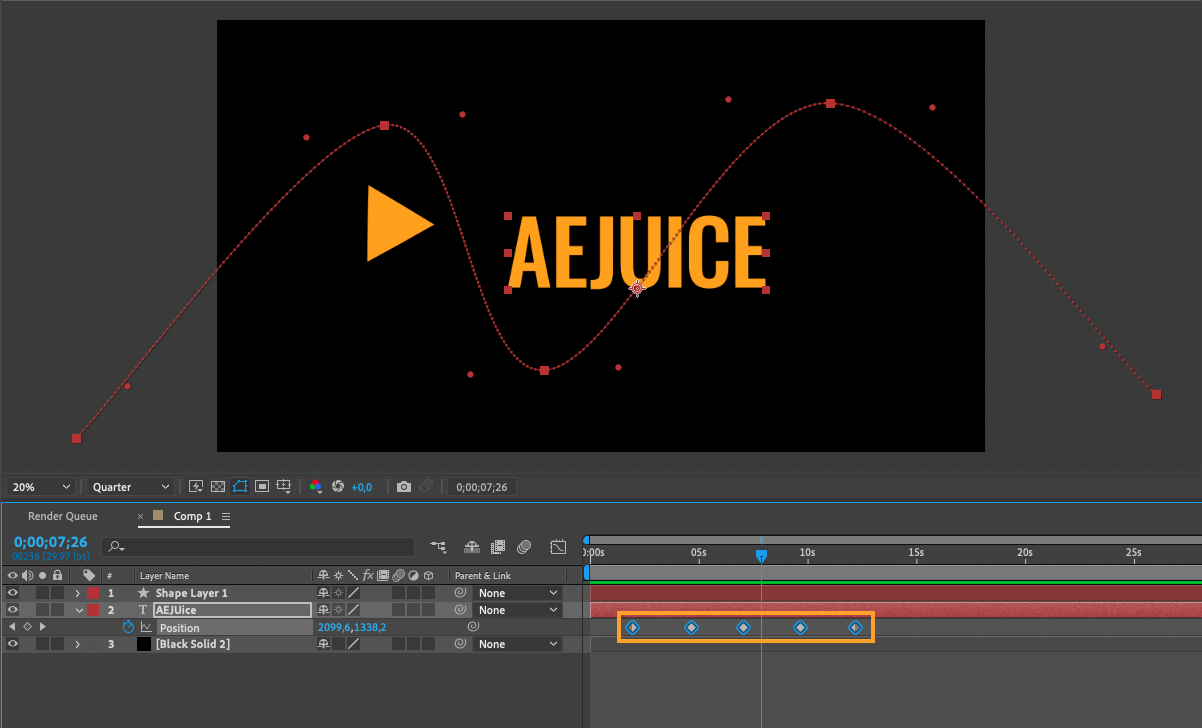This screenshot has height=728, width=1202.
Task: Take a snapshot with camera icon
Action: tap(404, 487)
